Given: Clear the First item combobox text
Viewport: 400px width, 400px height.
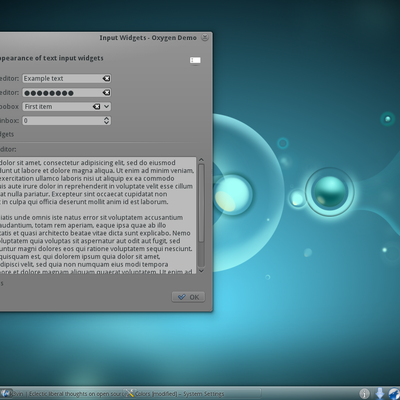Looking at the screenshot, I should 96,107.
